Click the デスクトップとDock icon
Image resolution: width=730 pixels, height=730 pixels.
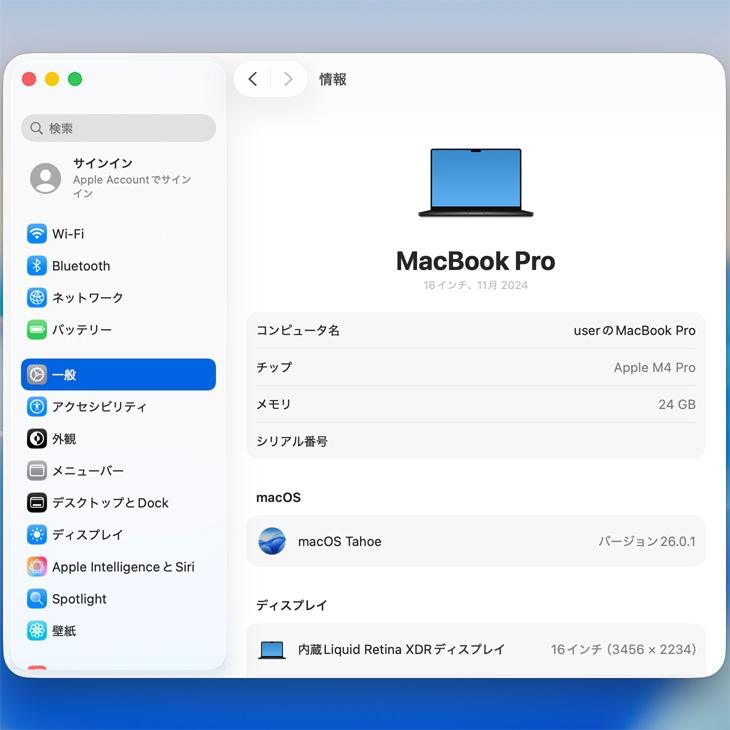click(x=37, y=503)
